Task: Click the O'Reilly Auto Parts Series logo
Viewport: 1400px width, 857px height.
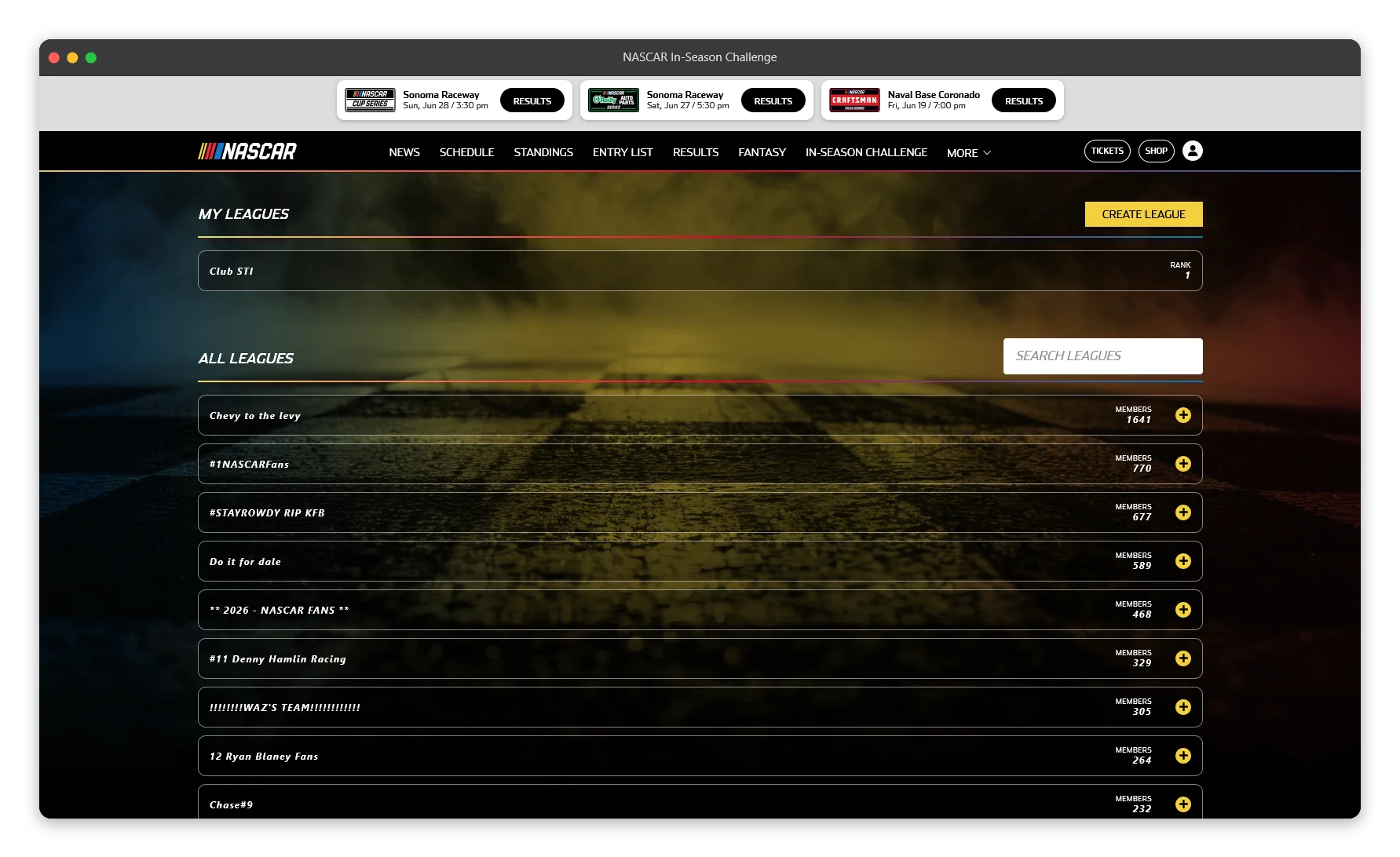Action: [613, 100]
